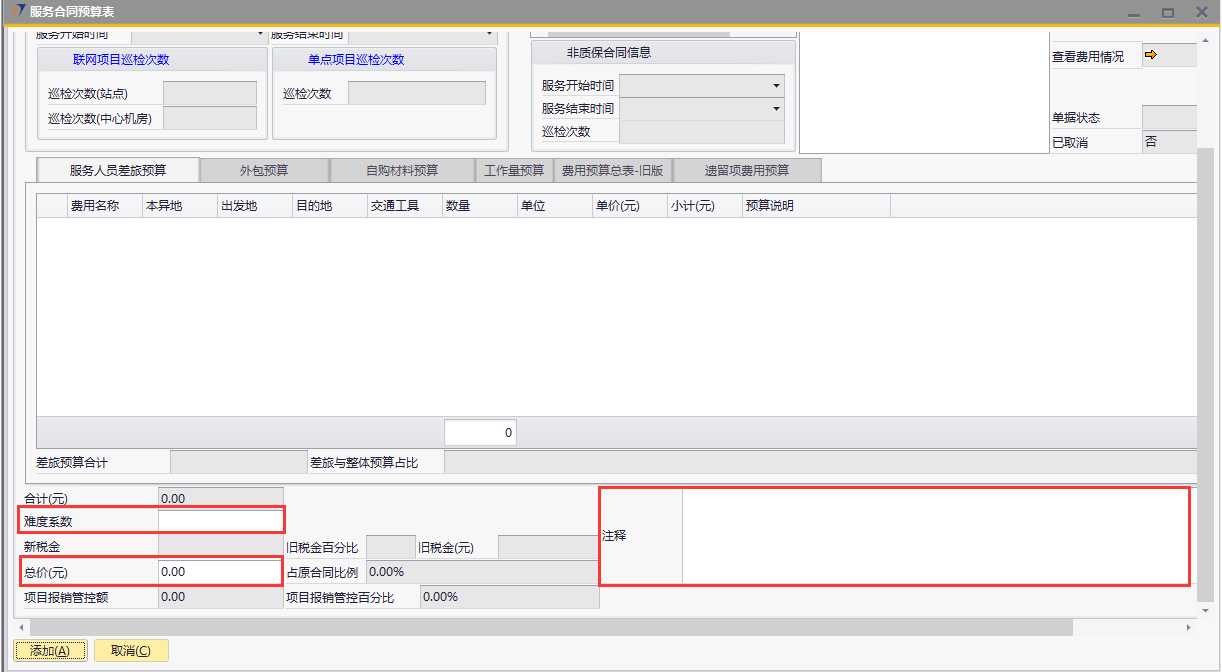The height and width of the screenshot is (672, 1222).
Task: Click the 费用名称 column header
Action: coord(95,206)
